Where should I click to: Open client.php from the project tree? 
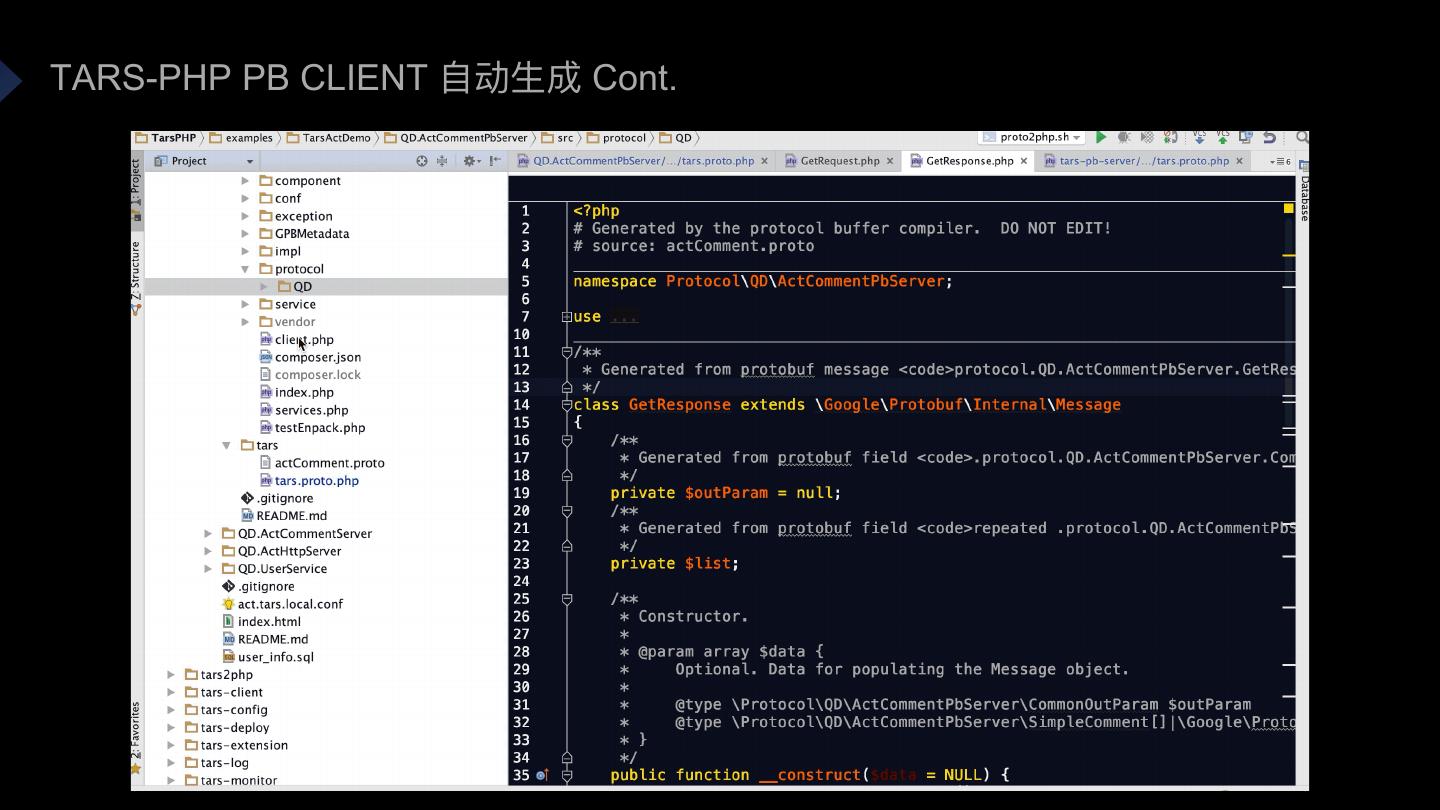tap(304, 340)
